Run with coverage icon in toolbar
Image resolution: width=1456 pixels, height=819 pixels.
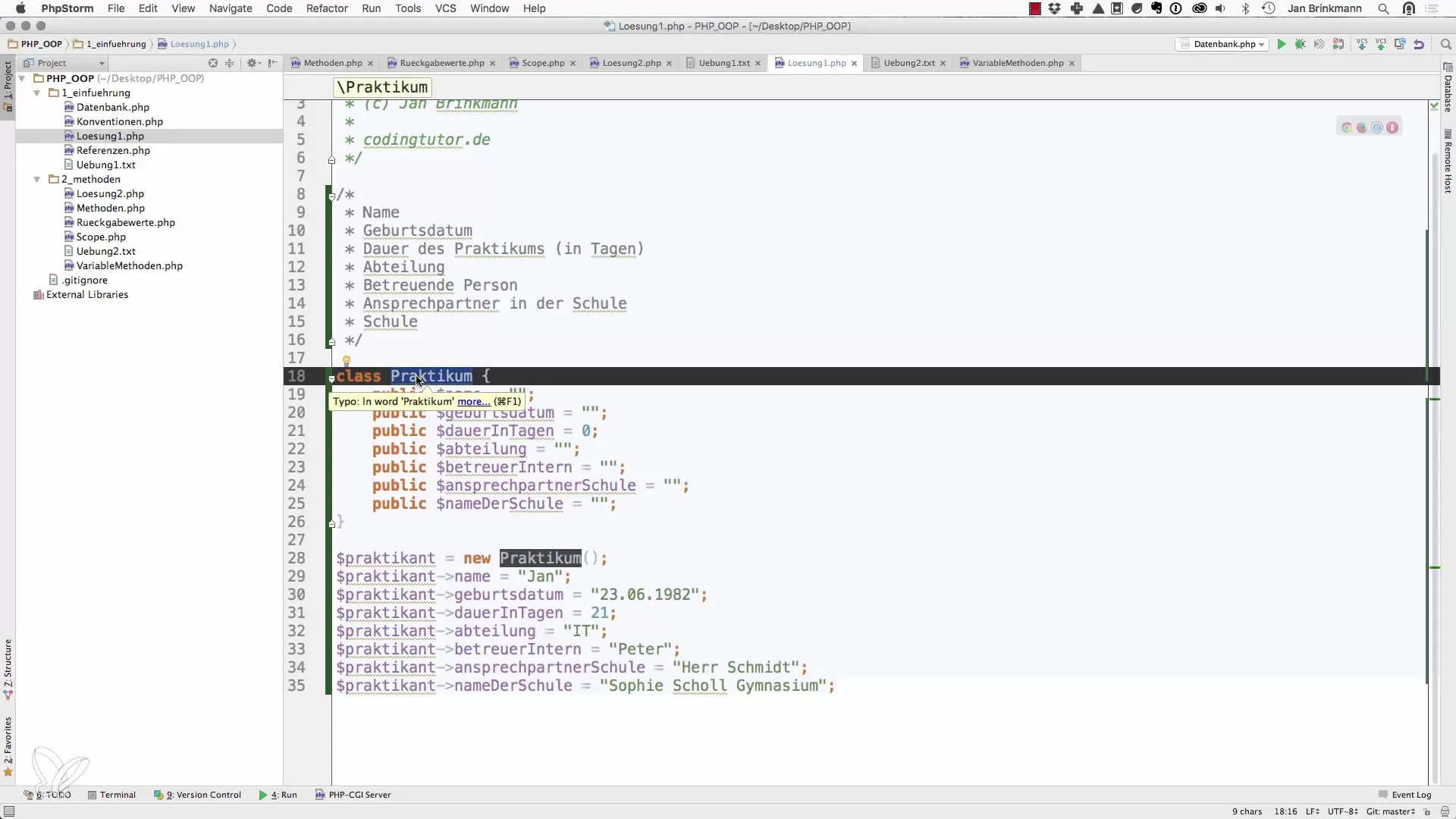tap(1319, 44)
